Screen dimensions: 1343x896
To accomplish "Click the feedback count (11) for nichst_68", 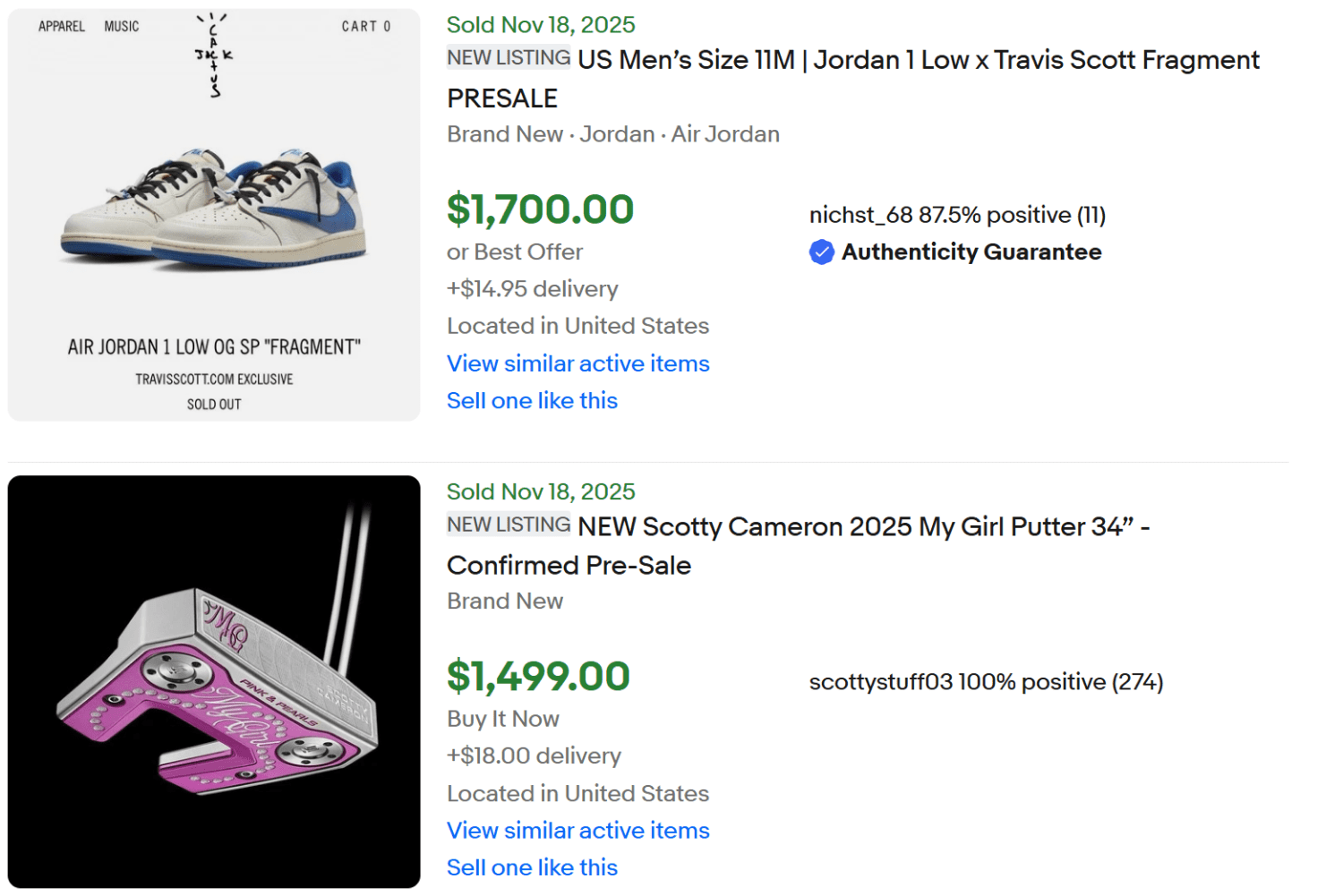I will pyautogui.click(x=1091, y=215).
